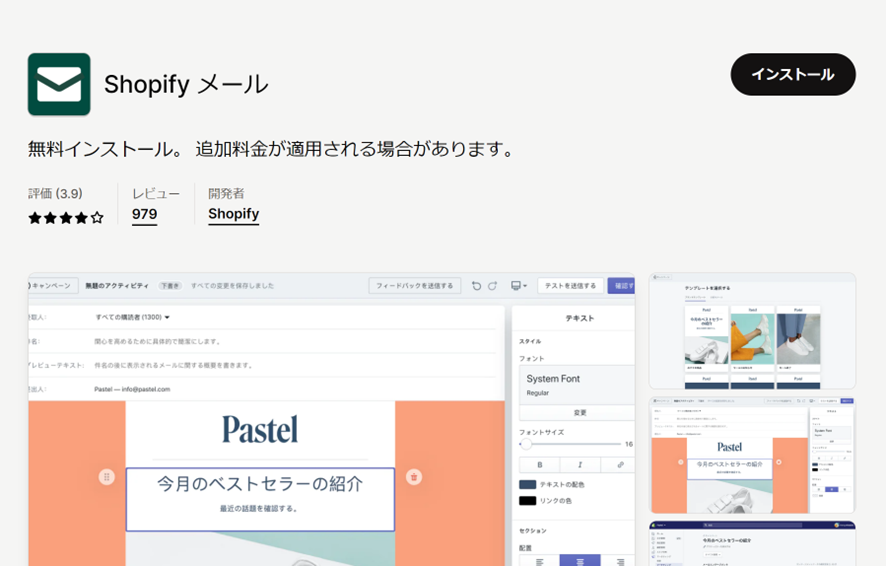Open the black リンクの色 color swatch
This screenshot has height=566, width=886.
(x=528, y=500)
